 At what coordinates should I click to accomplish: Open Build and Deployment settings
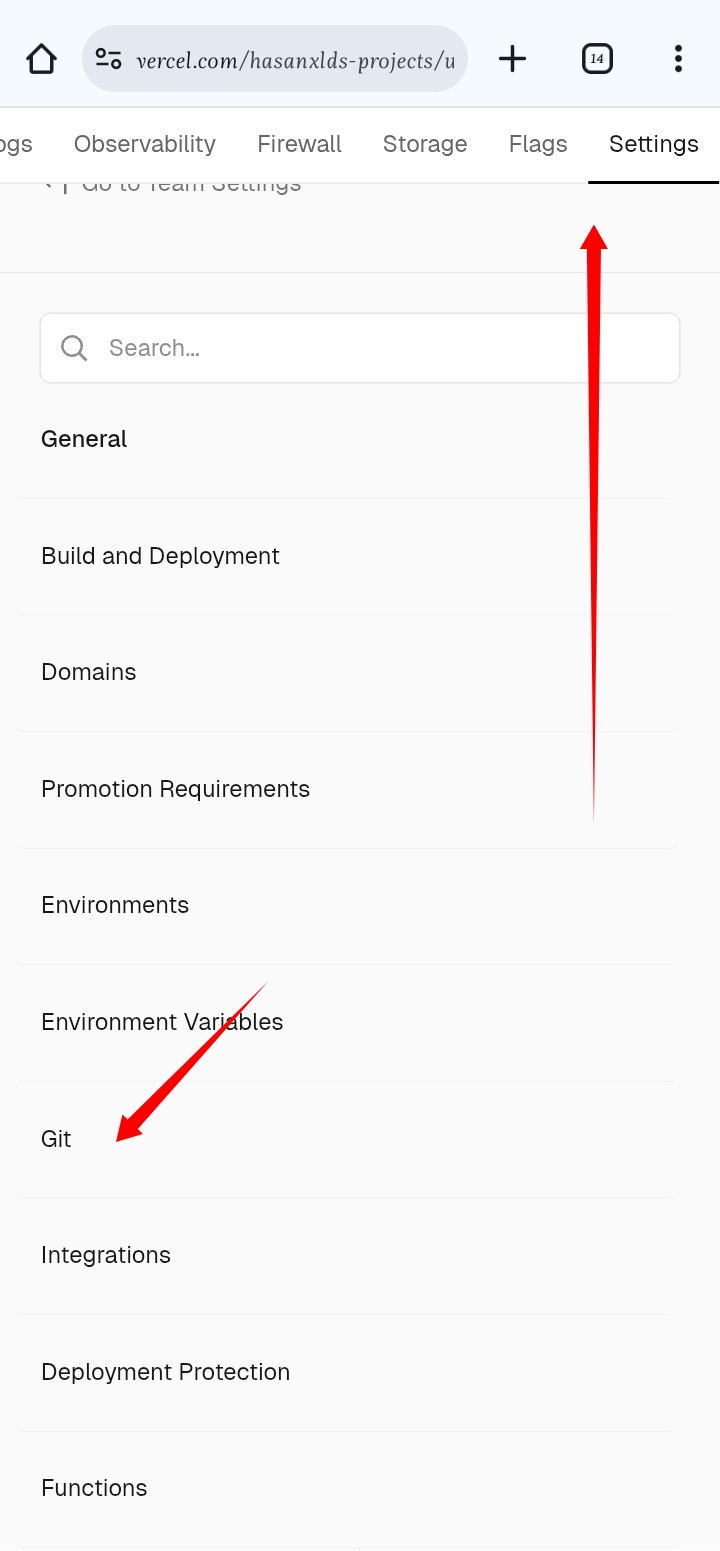click(x=160, y=556)
